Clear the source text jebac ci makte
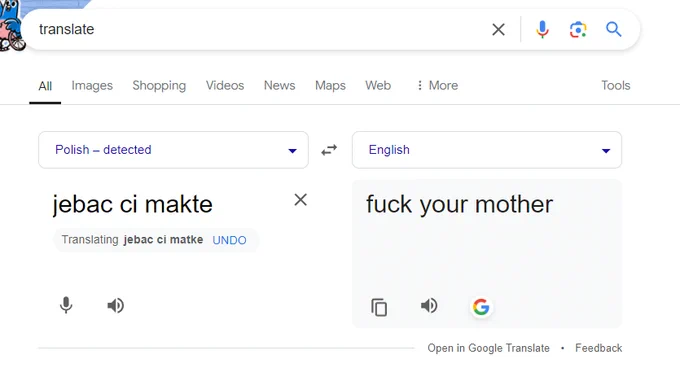The height and width of the screenshot is (368, 680). click(x=301, y=200)
